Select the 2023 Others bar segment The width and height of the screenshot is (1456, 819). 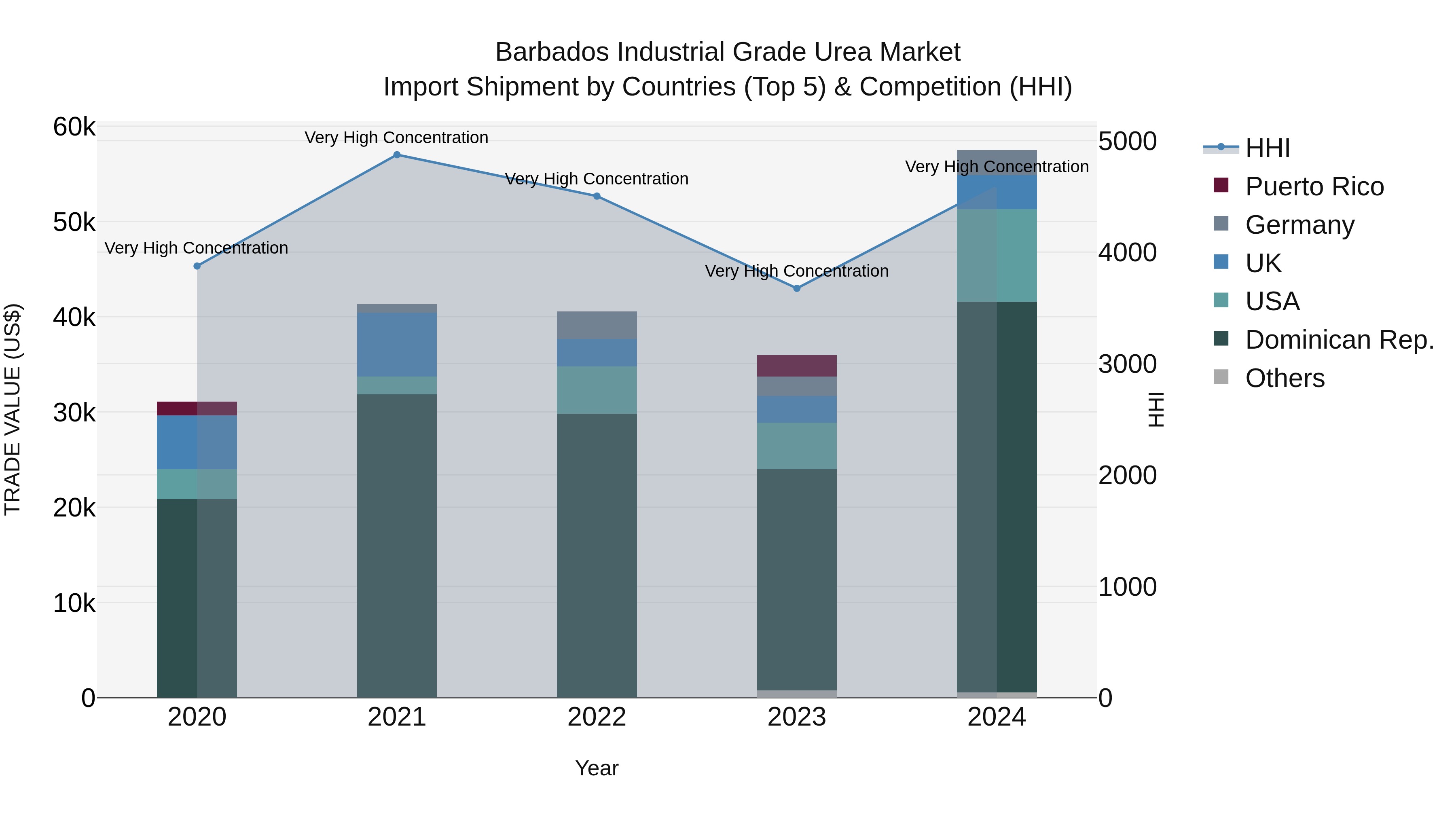pyautogui.click(x=797, y=694)
